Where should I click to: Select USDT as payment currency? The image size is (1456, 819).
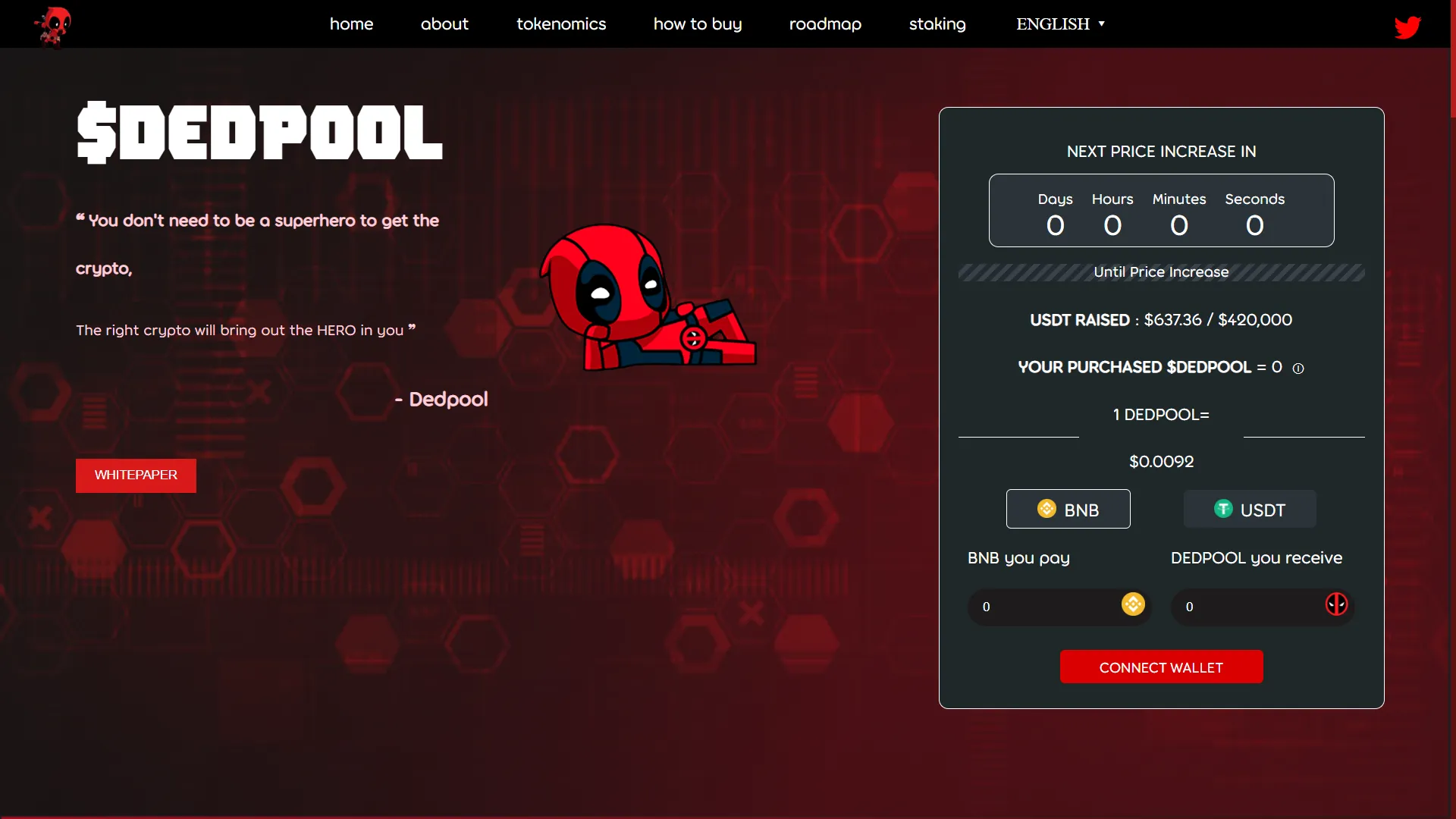pyautogui.click(x=1250, y=510)
